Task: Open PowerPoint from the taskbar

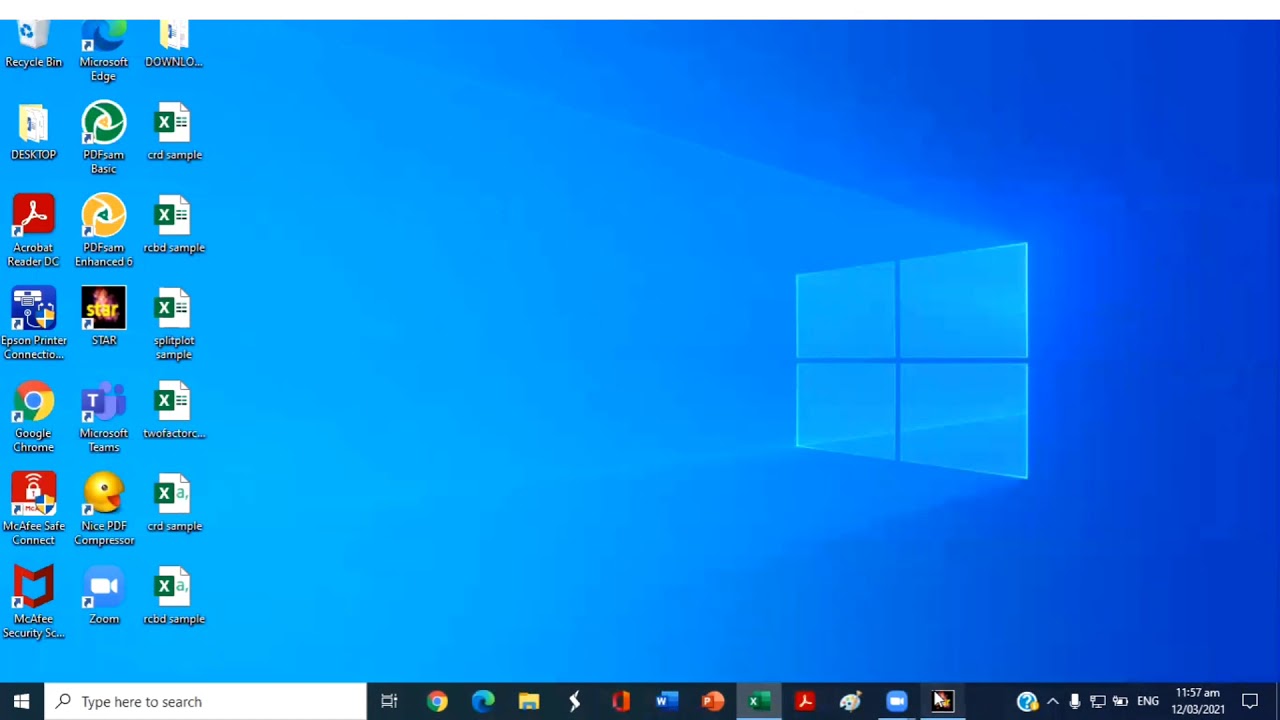Action: (713, 701)
